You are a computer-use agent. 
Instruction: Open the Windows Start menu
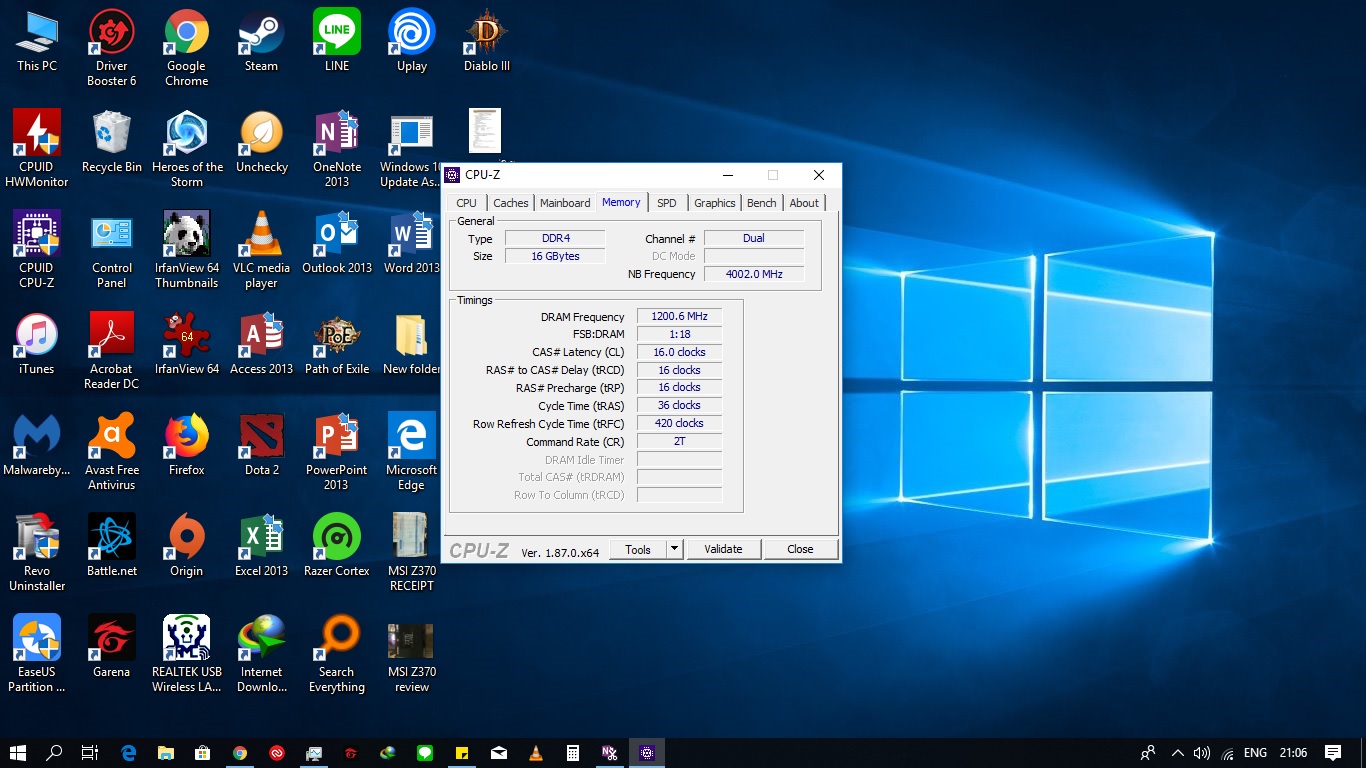[x=18, y=753]
